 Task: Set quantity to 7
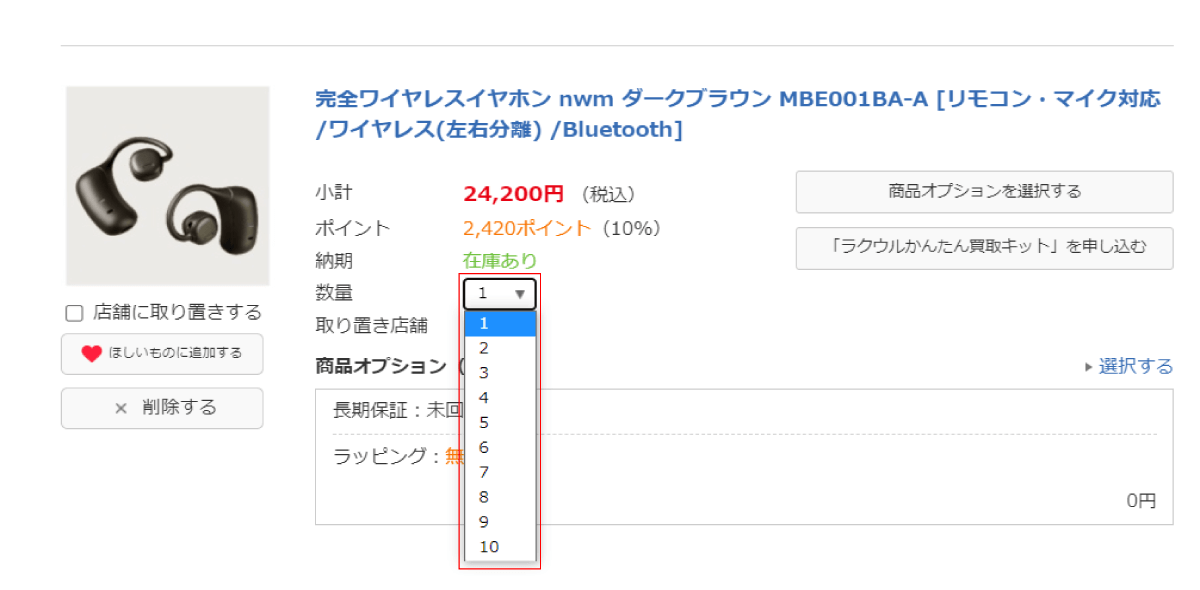500,472
